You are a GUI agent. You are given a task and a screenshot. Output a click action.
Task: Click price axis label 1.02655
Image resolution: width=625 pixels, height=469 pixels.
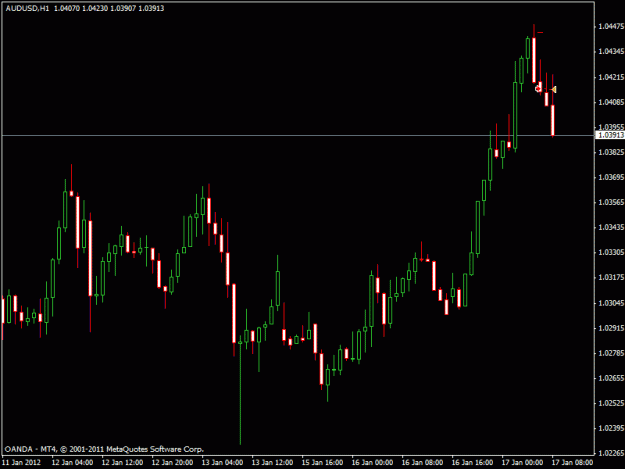click(x=611, y=378)
